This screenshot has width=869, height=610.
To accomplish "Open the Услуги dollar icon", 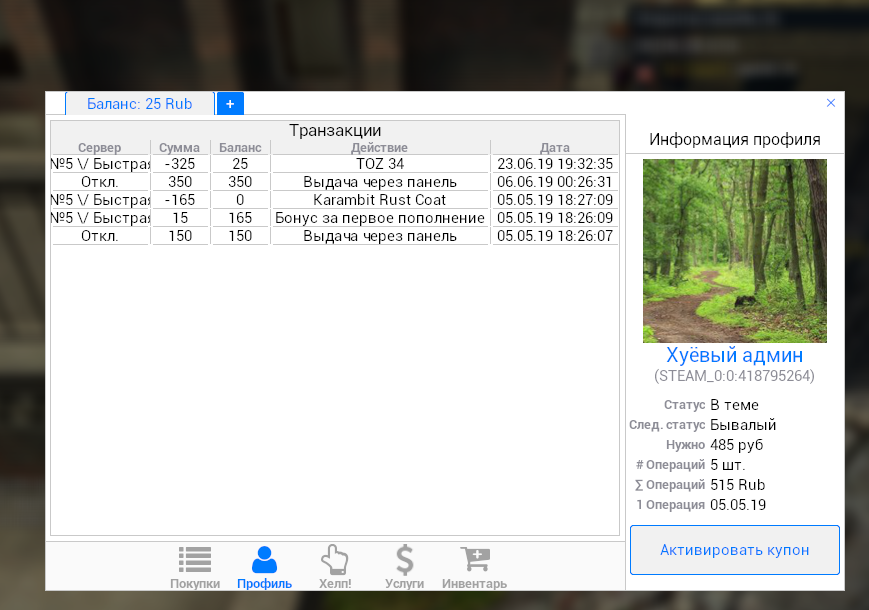I will (x=404, y=561).
